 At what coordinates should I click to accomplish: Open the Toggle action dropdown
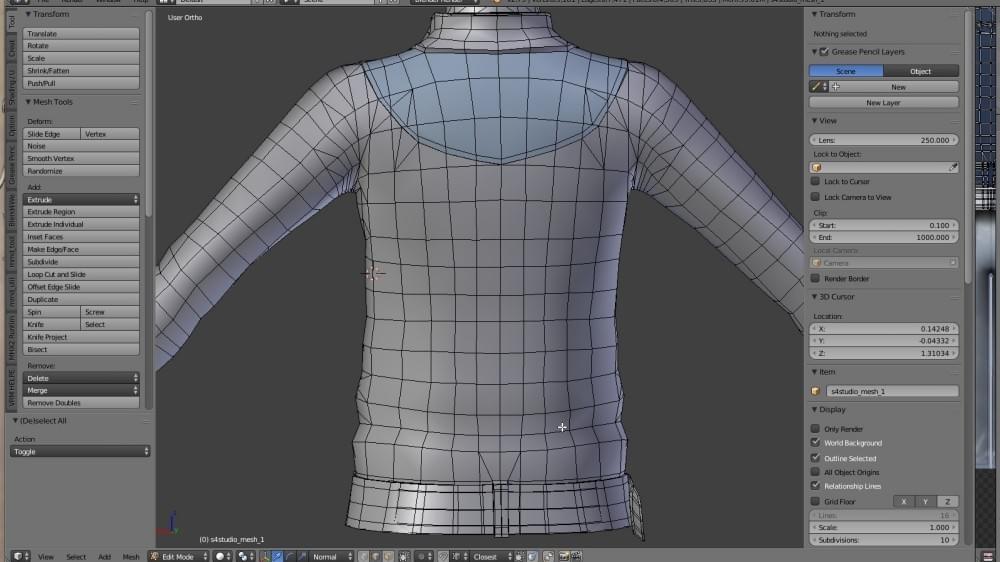click(80, 452)
